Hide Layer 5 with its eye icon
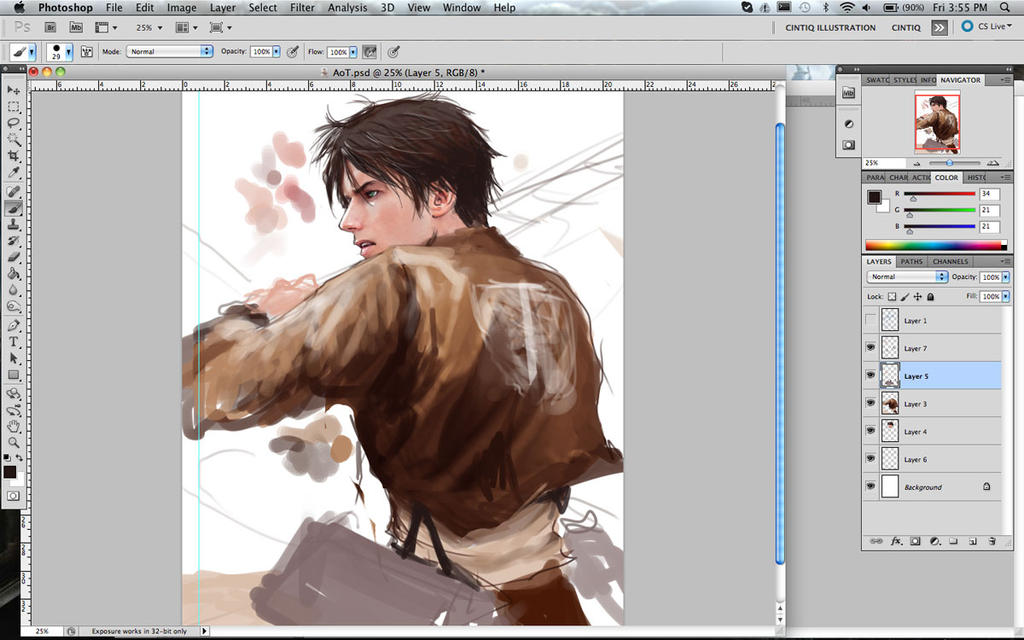Screen dimensions: 1024x640 coord(870,376)
